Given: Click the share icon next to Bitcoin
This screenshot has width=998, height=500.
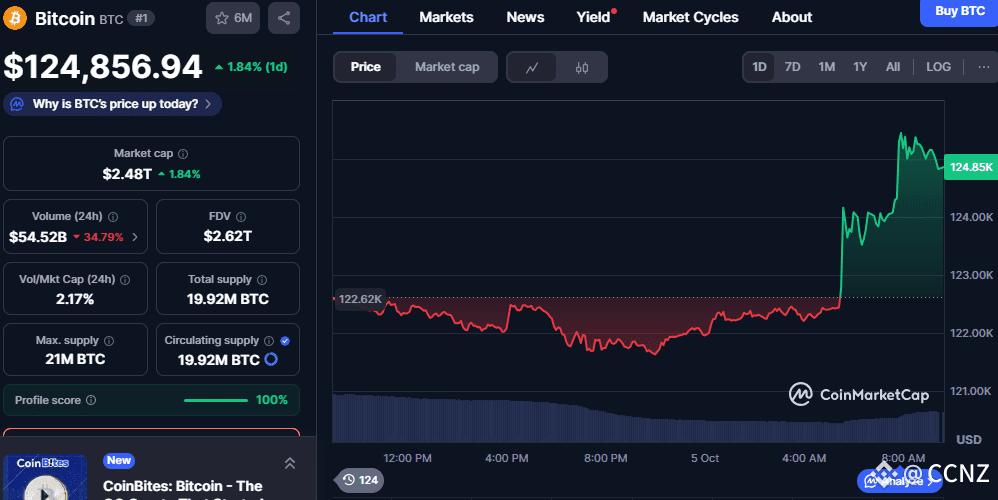Looking at the screenshot, I should coord(284,18).
